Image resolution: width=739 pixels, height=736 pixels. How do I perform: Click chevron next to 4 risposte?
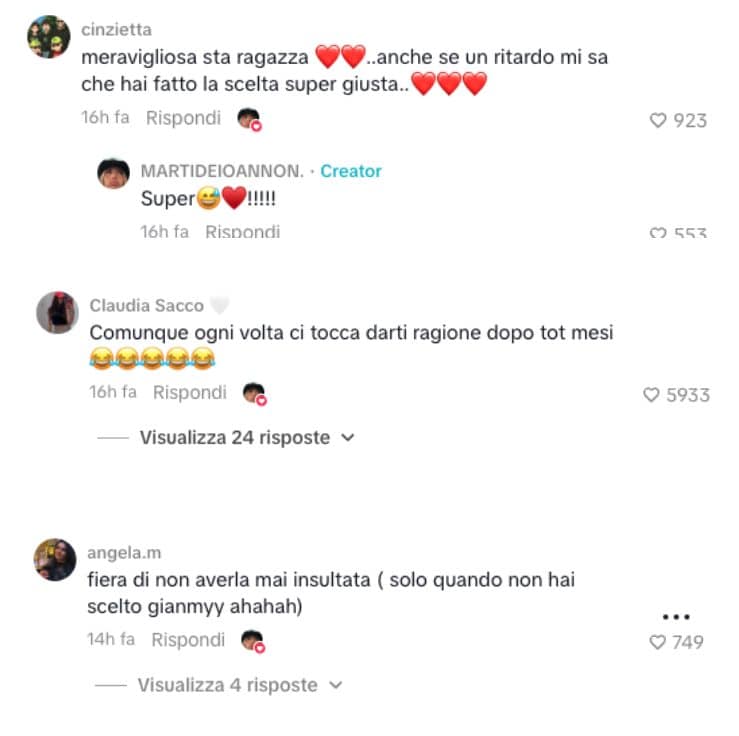click(335, 685)
